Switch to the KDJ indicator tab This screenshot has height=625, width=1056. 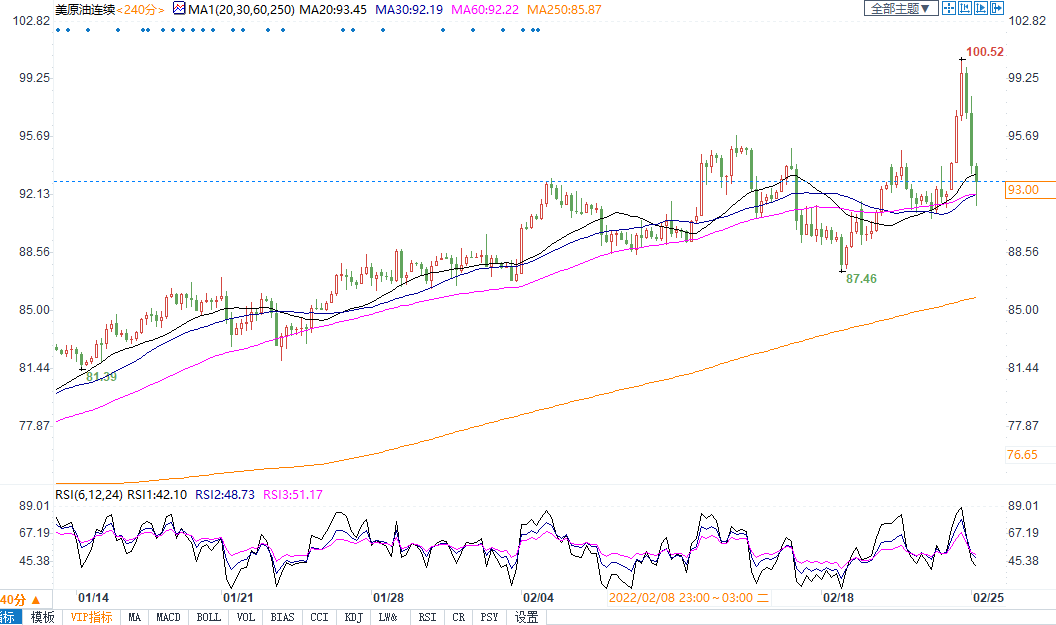click(x=353, y=617)
